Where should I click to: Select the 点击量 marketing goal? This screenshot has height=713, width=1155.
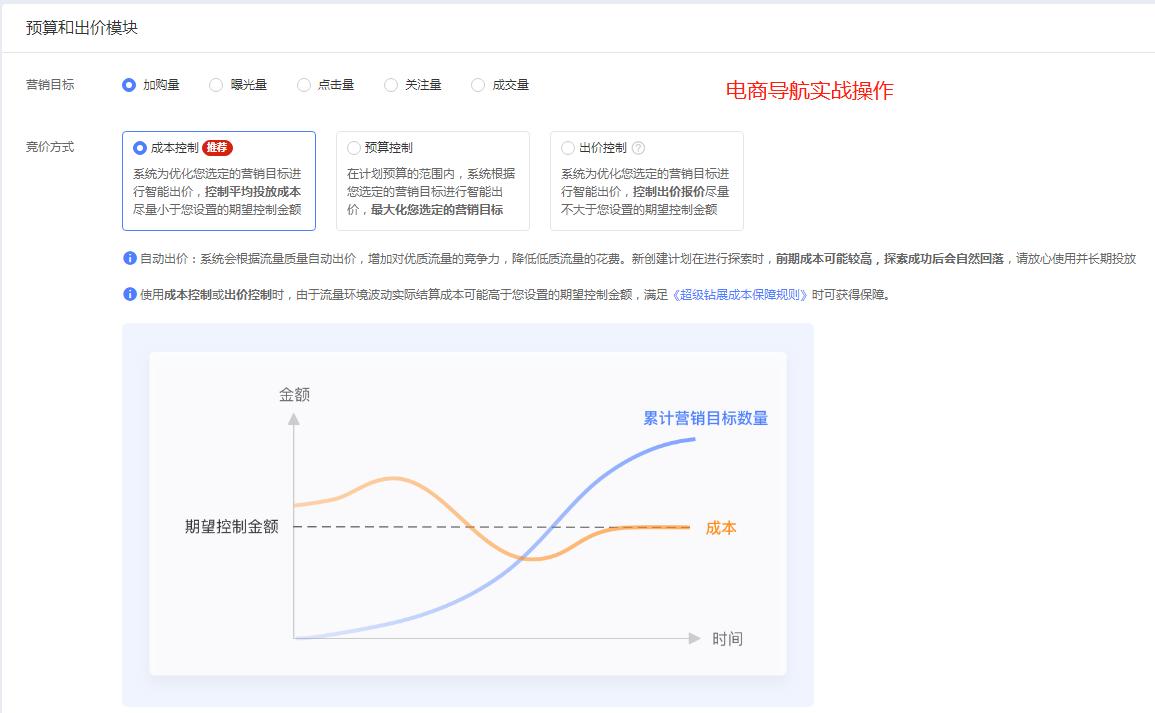[302, 85]
